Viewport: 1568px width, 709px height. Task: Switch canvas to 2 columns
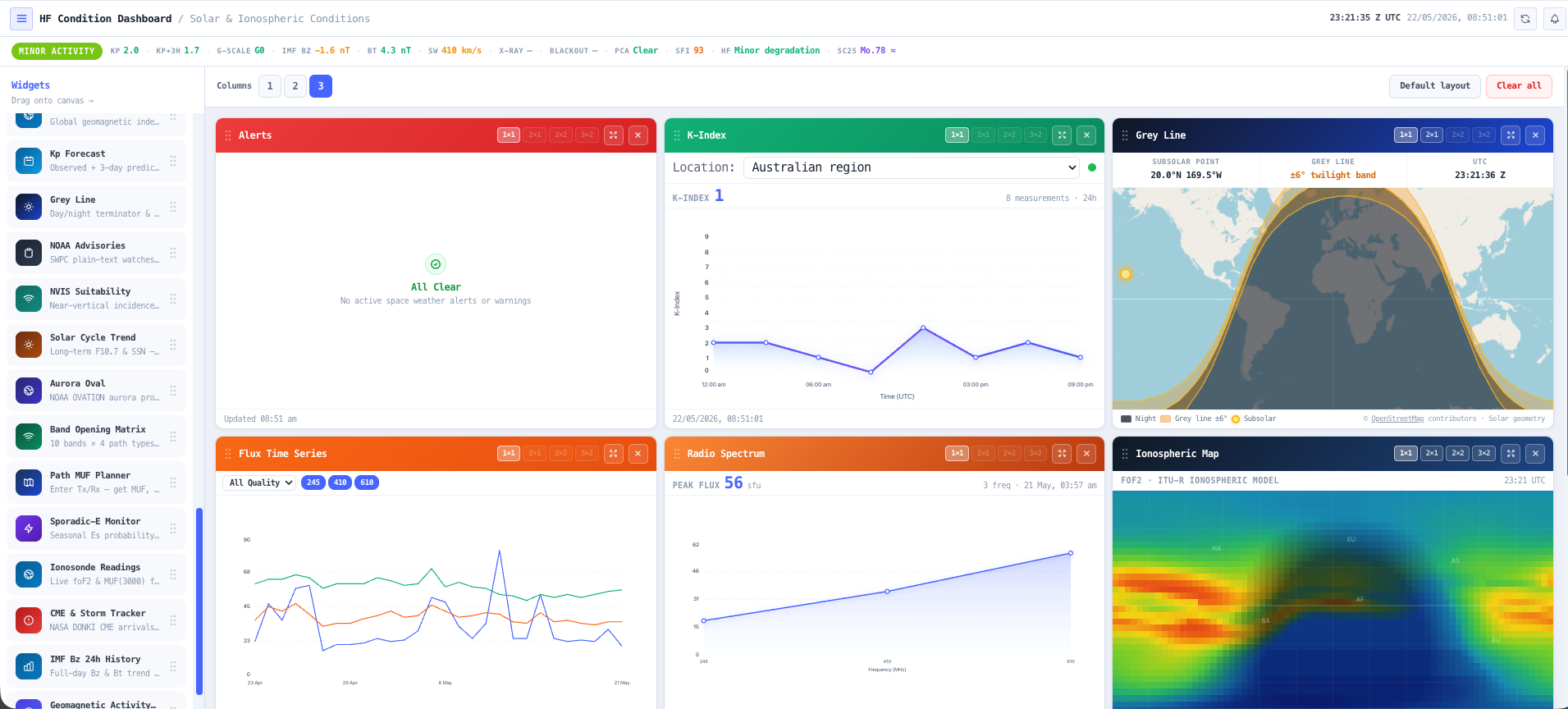coord(295,86)
